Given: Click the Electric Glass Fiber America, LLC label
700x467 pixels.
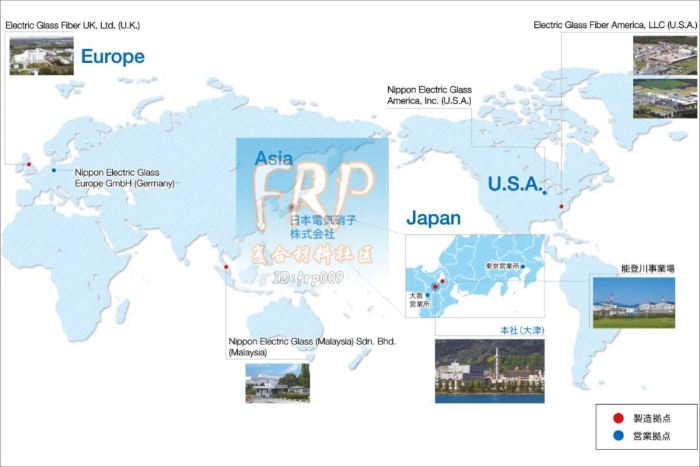Looking at the screenshot, I should pos(615,25).
